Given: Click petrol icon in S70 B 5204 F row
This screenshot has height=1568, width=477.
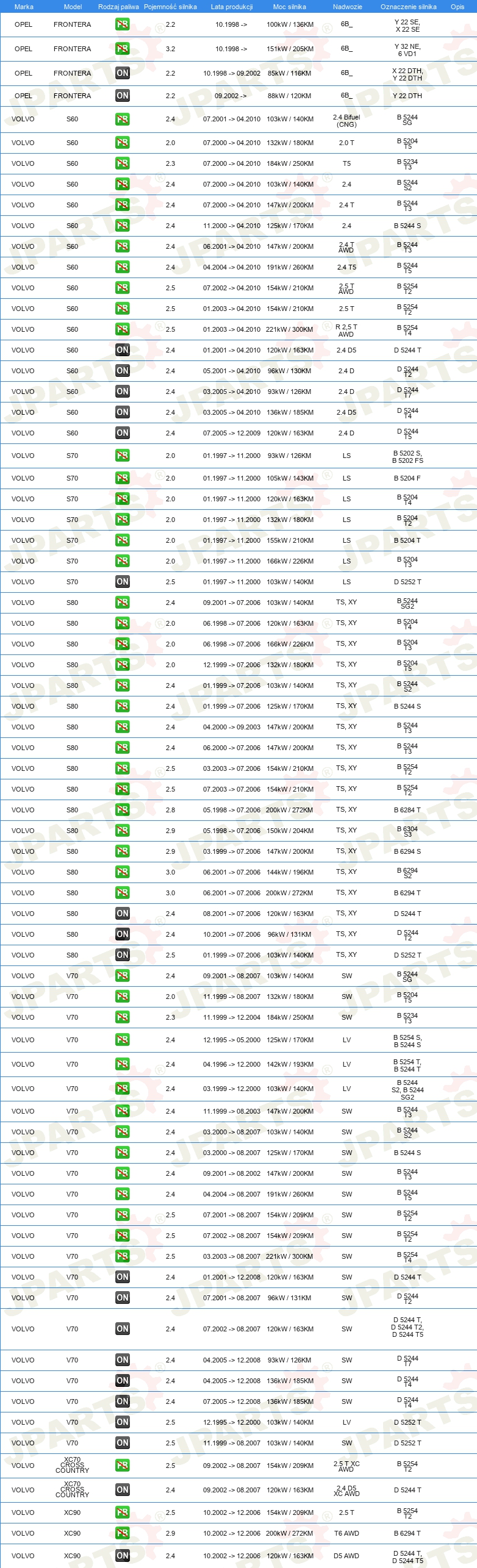Looking at the screenshot, I should (122, 478).
